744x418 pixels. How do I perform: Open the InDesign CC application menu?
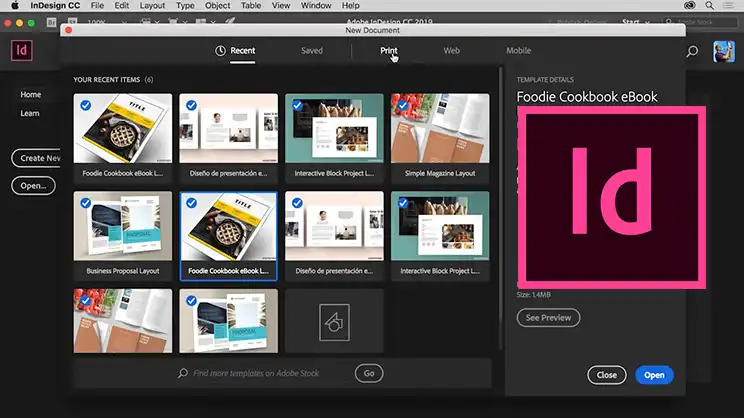pos(55,6)
